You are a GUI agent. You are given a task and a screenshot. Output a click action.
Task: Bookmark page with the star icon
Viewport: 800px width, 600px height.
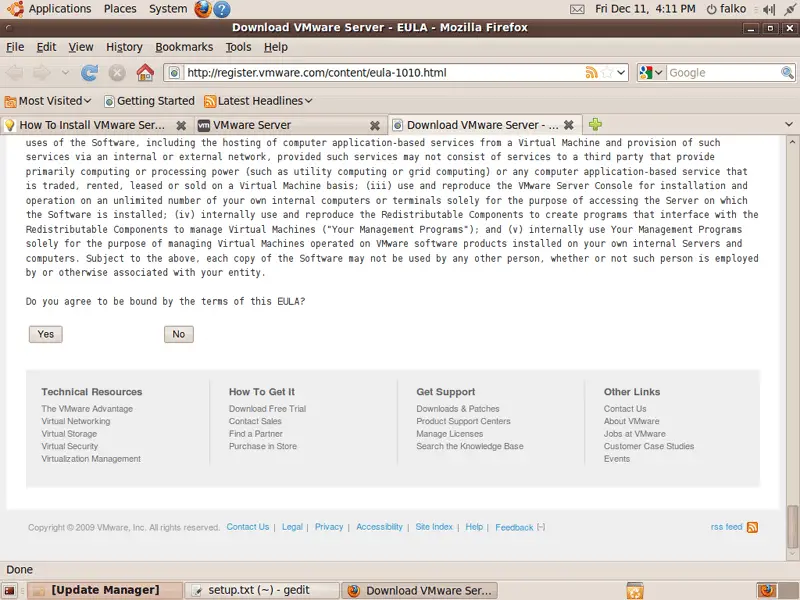[x=607, y=72]
